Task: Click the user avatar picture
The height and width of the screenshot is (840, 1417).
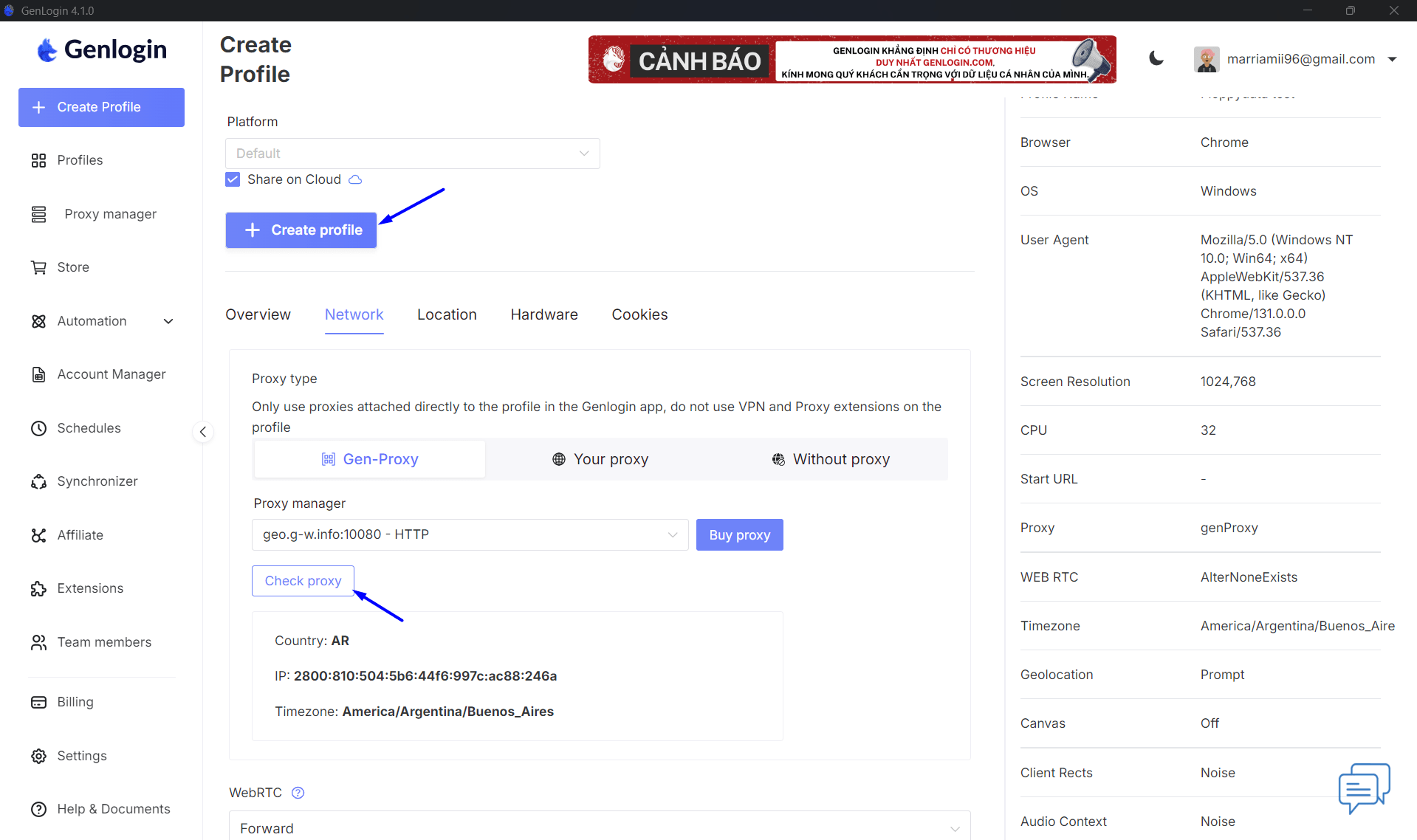Action: 1207,59
